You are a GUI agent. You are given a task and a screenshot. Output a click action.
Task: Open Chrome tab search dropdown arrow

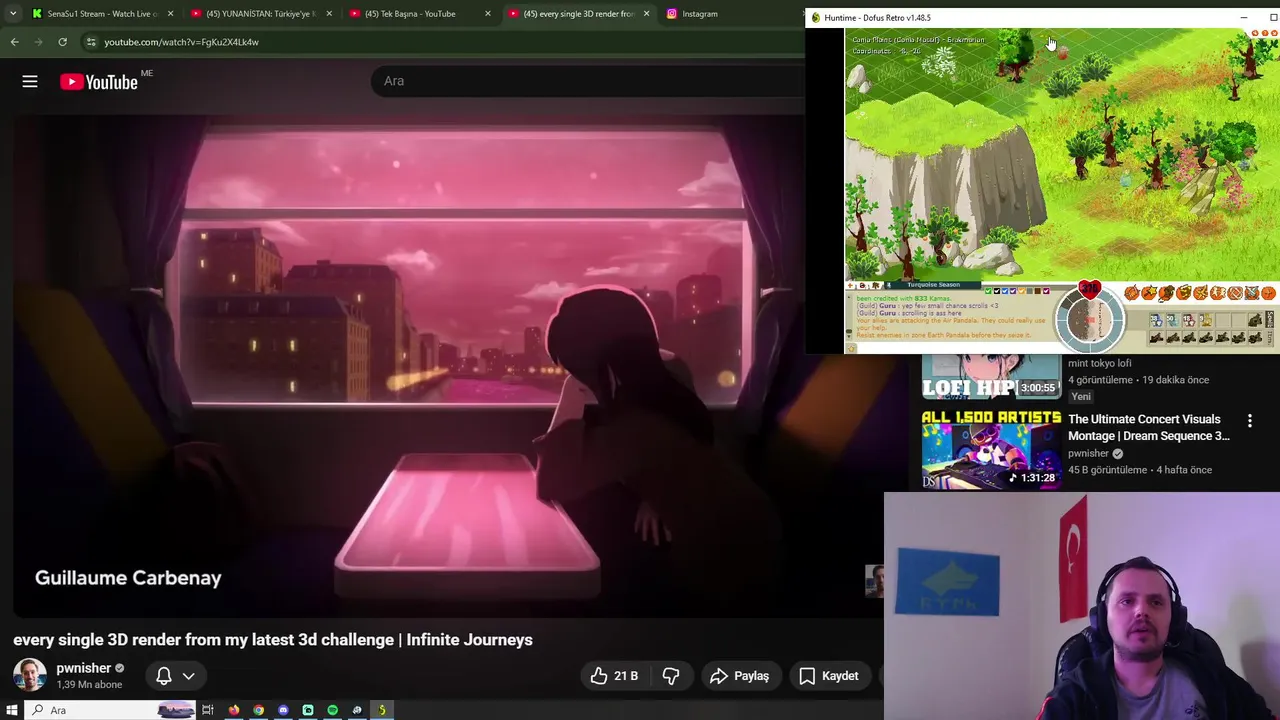coord(13,13)
